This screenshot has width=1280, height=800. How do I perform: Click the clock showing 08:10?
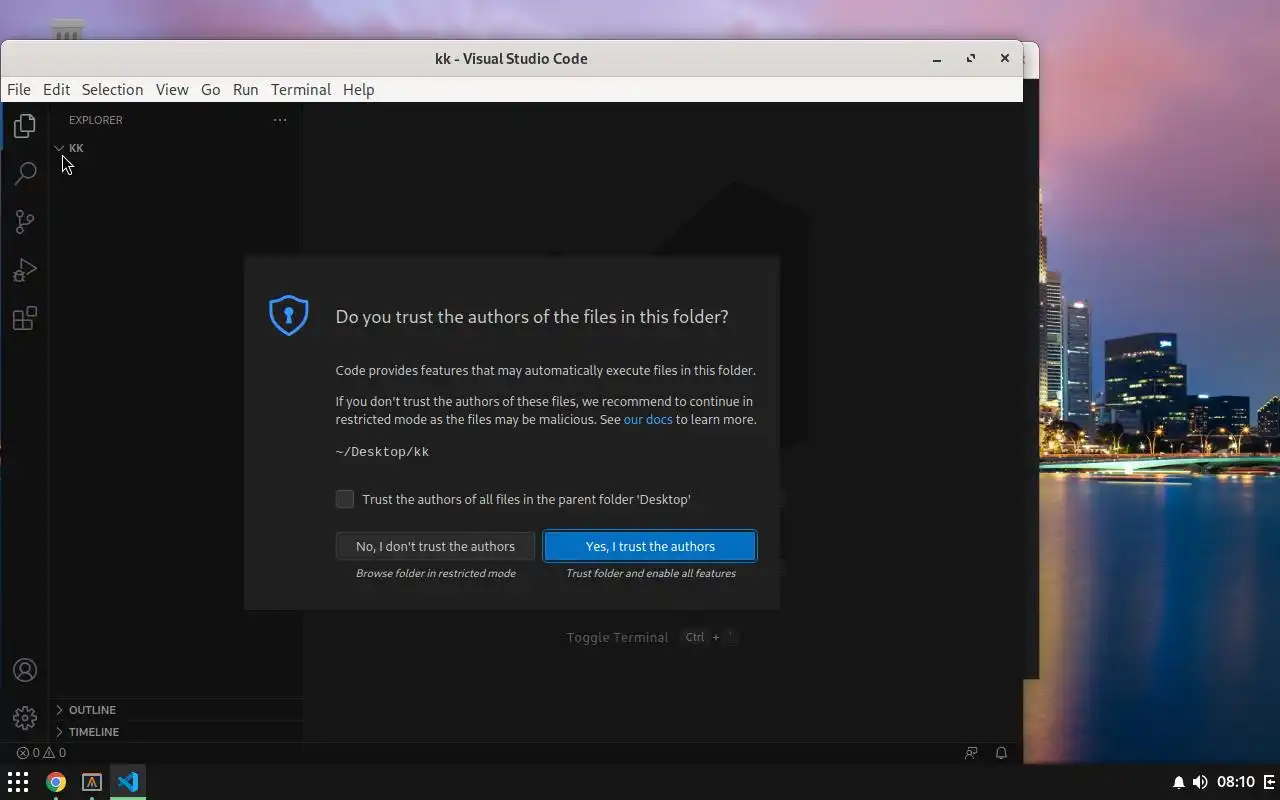pos(1236,782)
